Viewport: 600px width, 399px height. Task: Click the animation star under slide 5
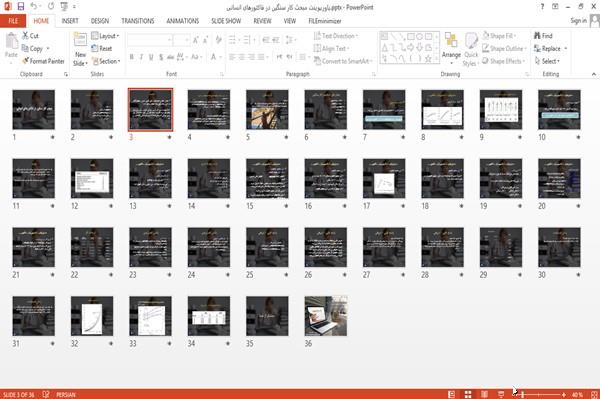286,137
